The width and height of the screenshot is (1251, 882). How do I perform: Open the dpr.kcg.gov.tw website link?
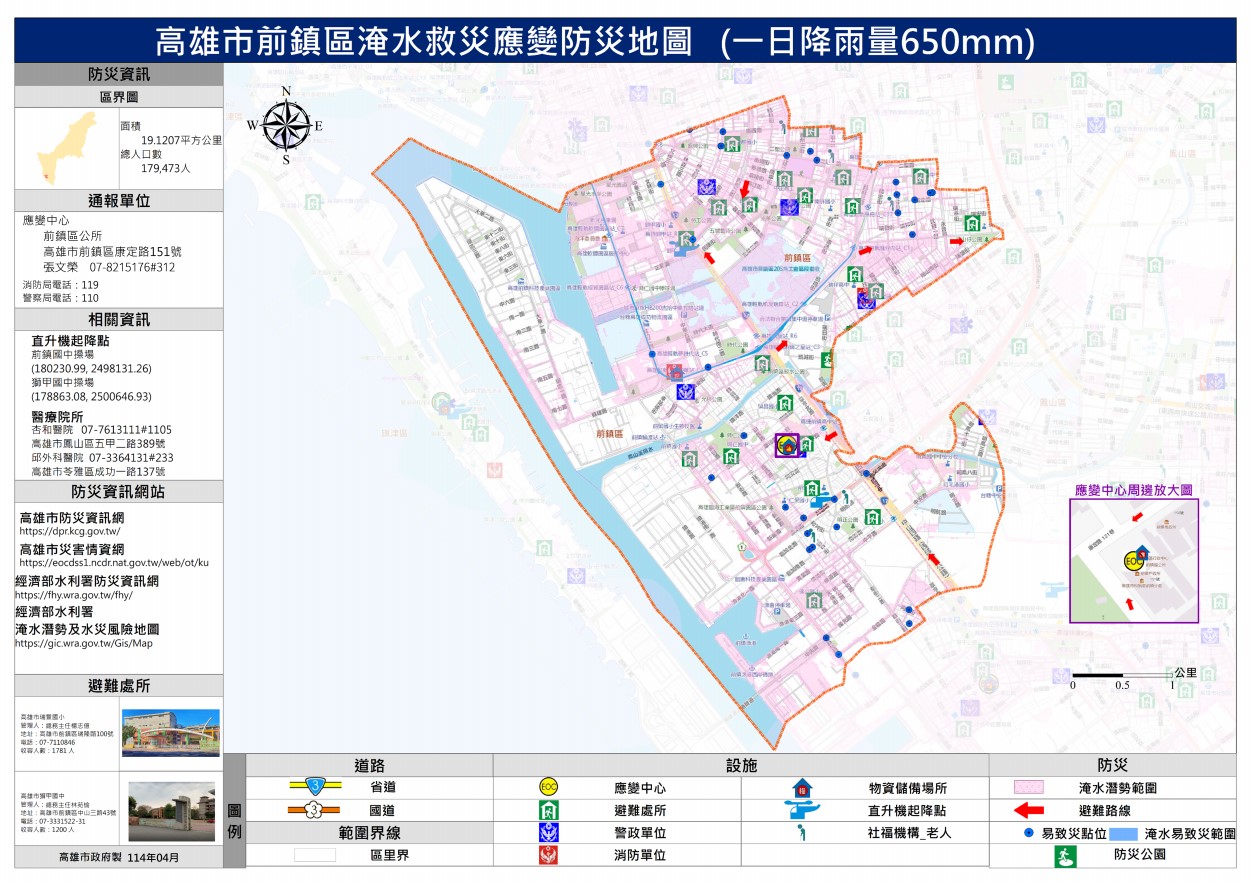[69, 532]
